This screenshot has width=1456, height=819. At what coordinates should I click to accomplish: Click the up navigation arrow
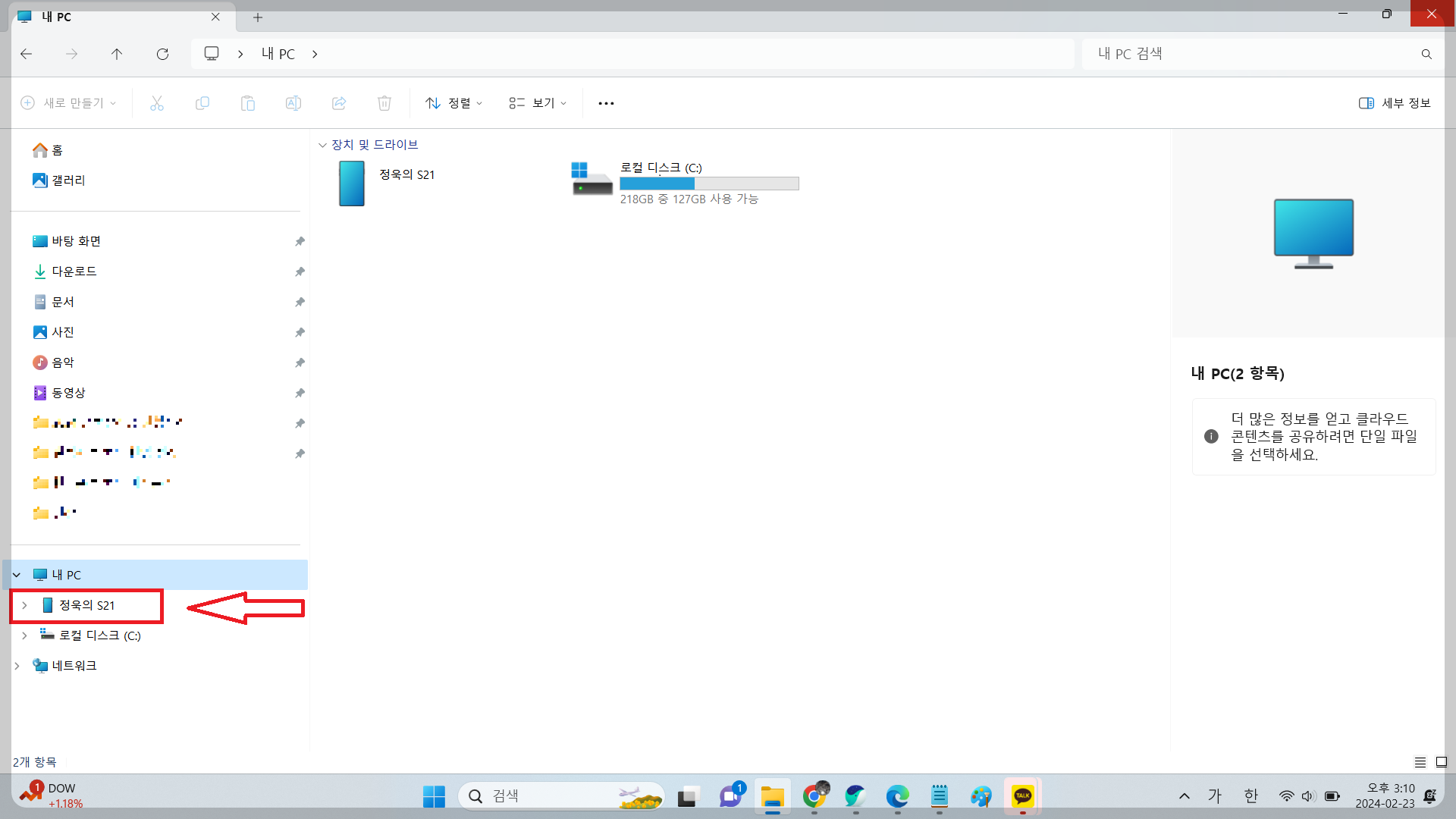(x=117, y=54)
